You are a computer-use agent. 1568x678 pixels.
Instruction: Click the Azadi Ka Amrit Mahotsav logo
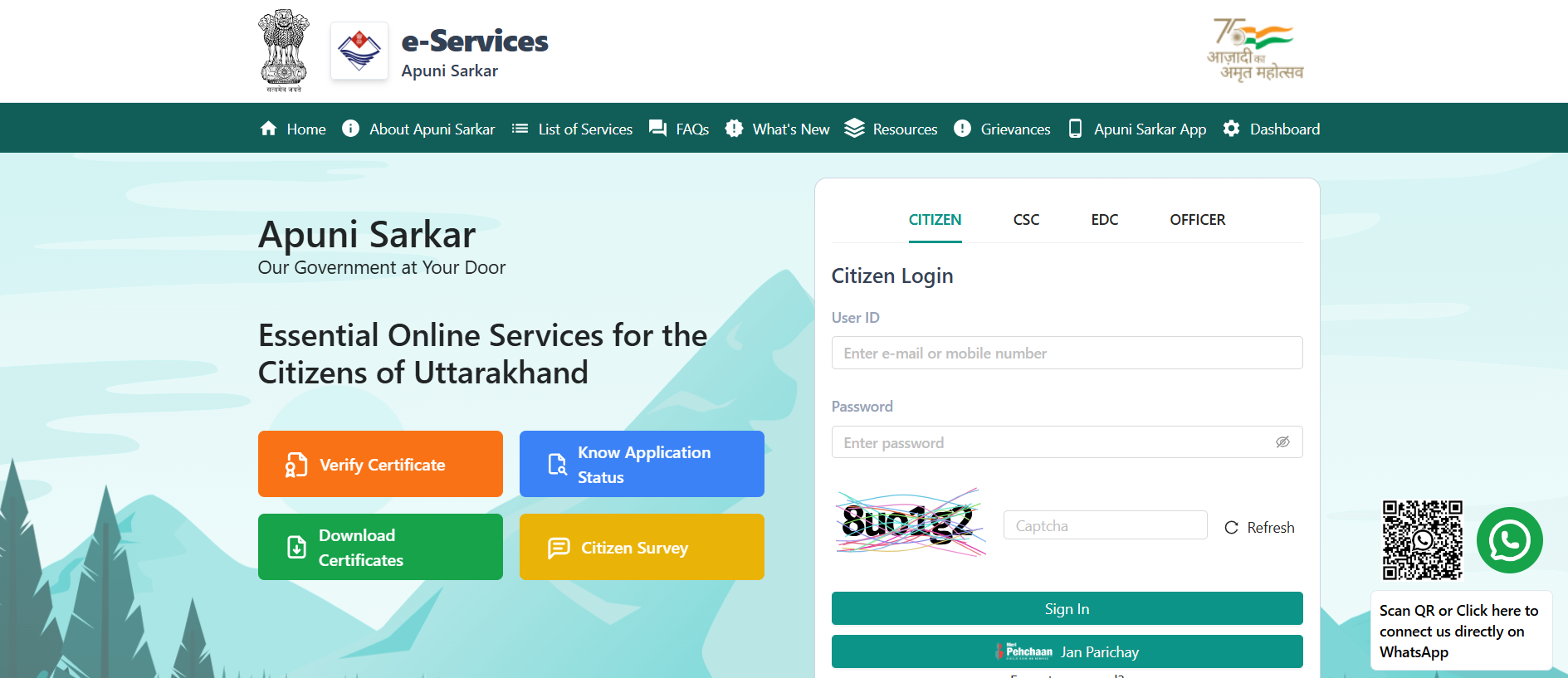pyautogui.click(x=1255, y=50)
